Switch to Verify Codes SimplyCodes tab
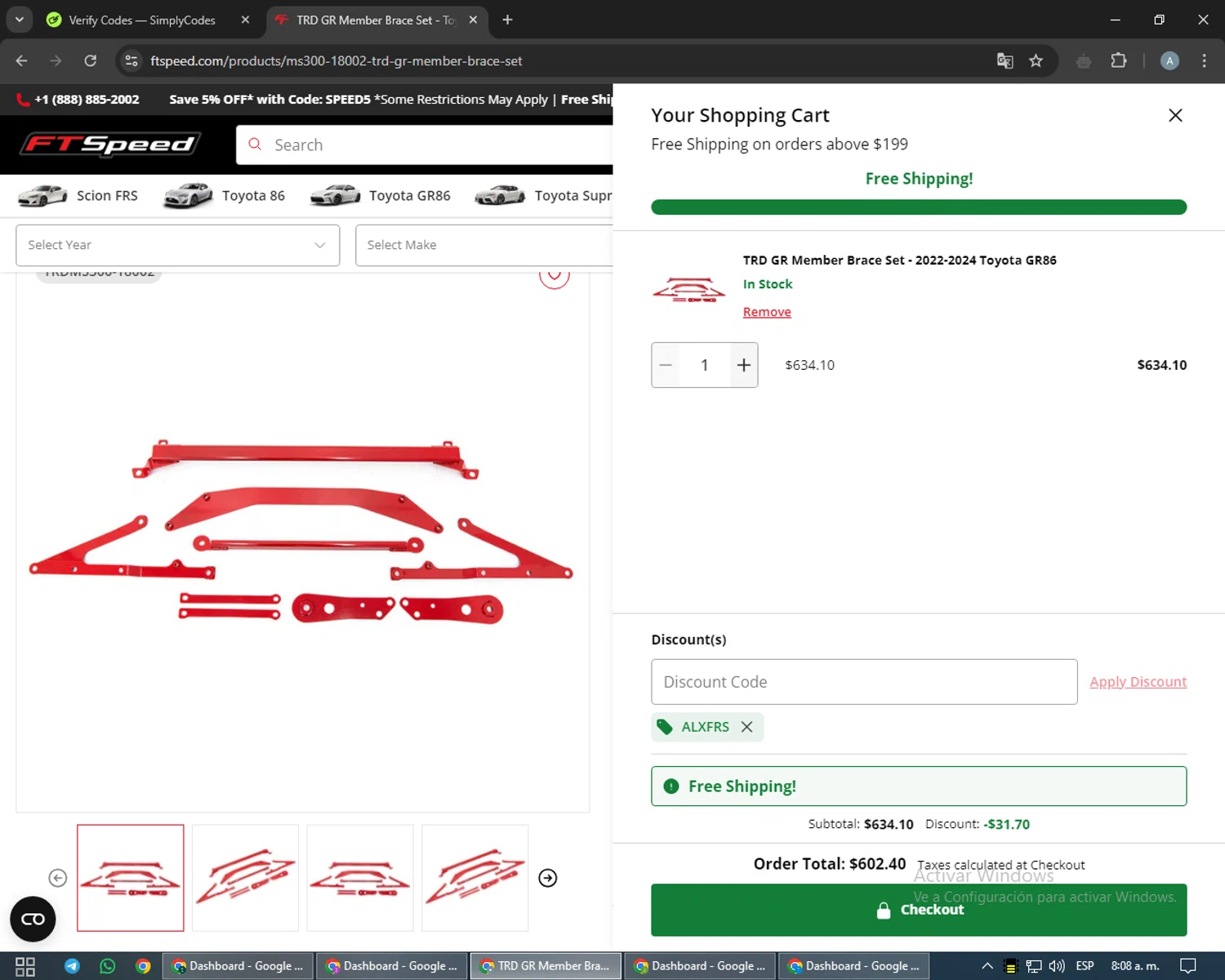 (142, 20)
